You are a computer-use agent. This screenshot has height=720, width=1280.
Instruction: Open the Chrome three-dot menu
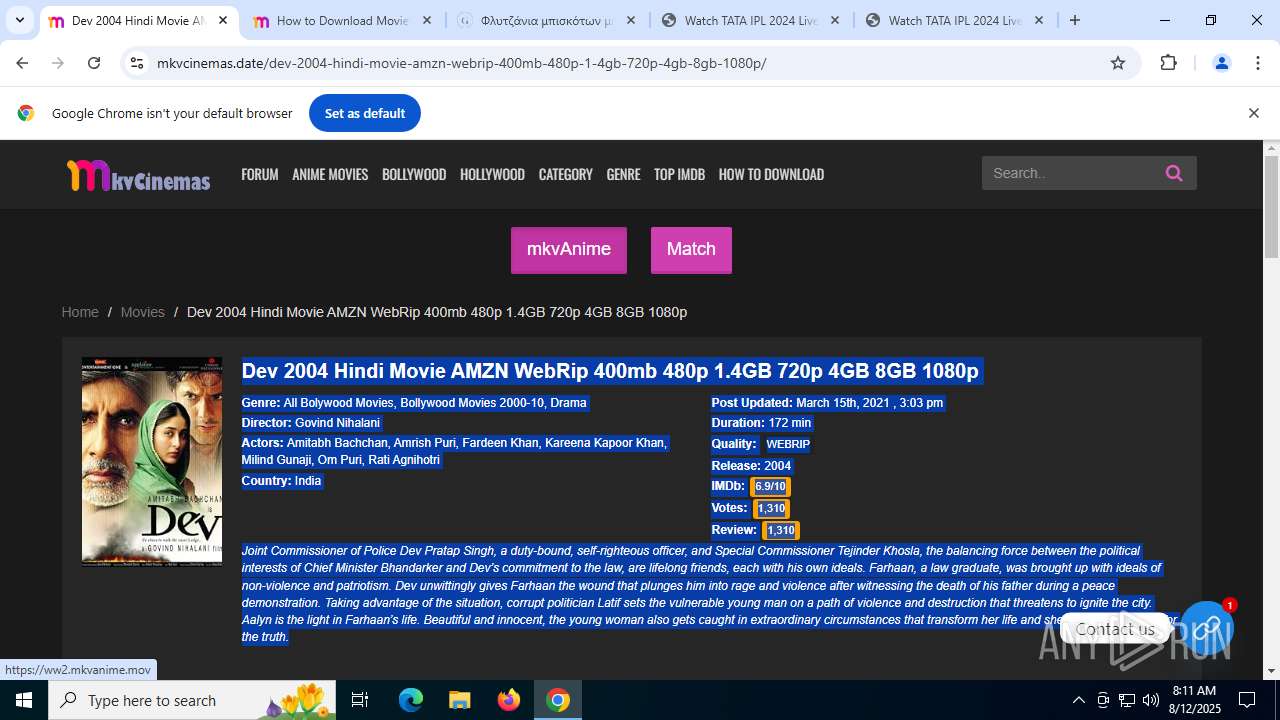[1258, 63]
